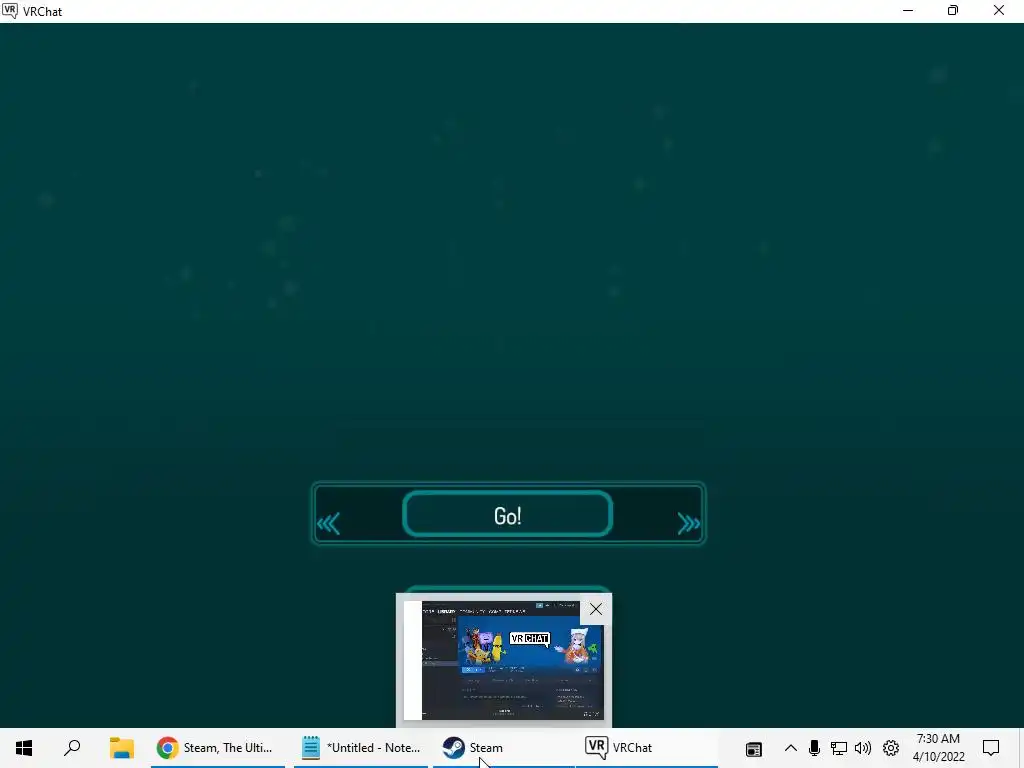
Task: Open the volume speaker tray icon
Action: pos(863,748)
